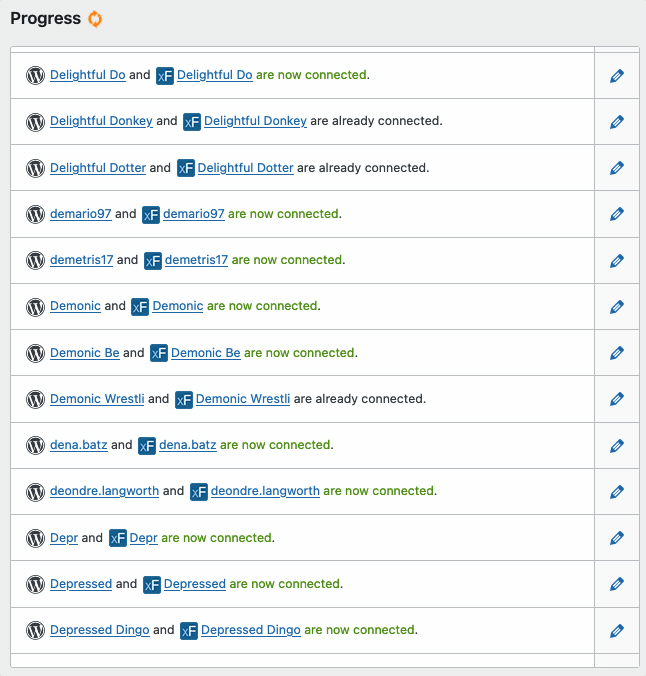Open the WordPress user Delightful Dotter link
Viewport: 646px width, 676px height.
[98, 168]
